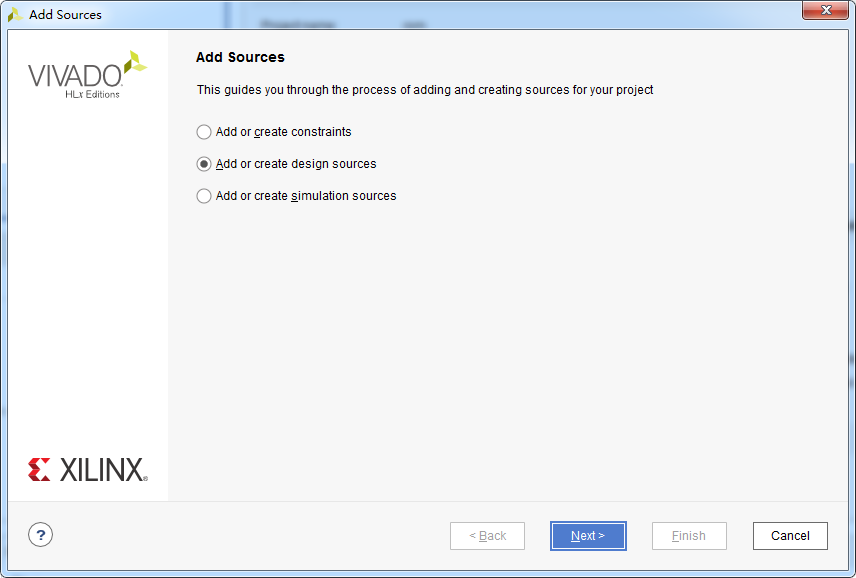Select the constraints radio button circle
This screenshot has width=856, height=578.
point(204,132)
